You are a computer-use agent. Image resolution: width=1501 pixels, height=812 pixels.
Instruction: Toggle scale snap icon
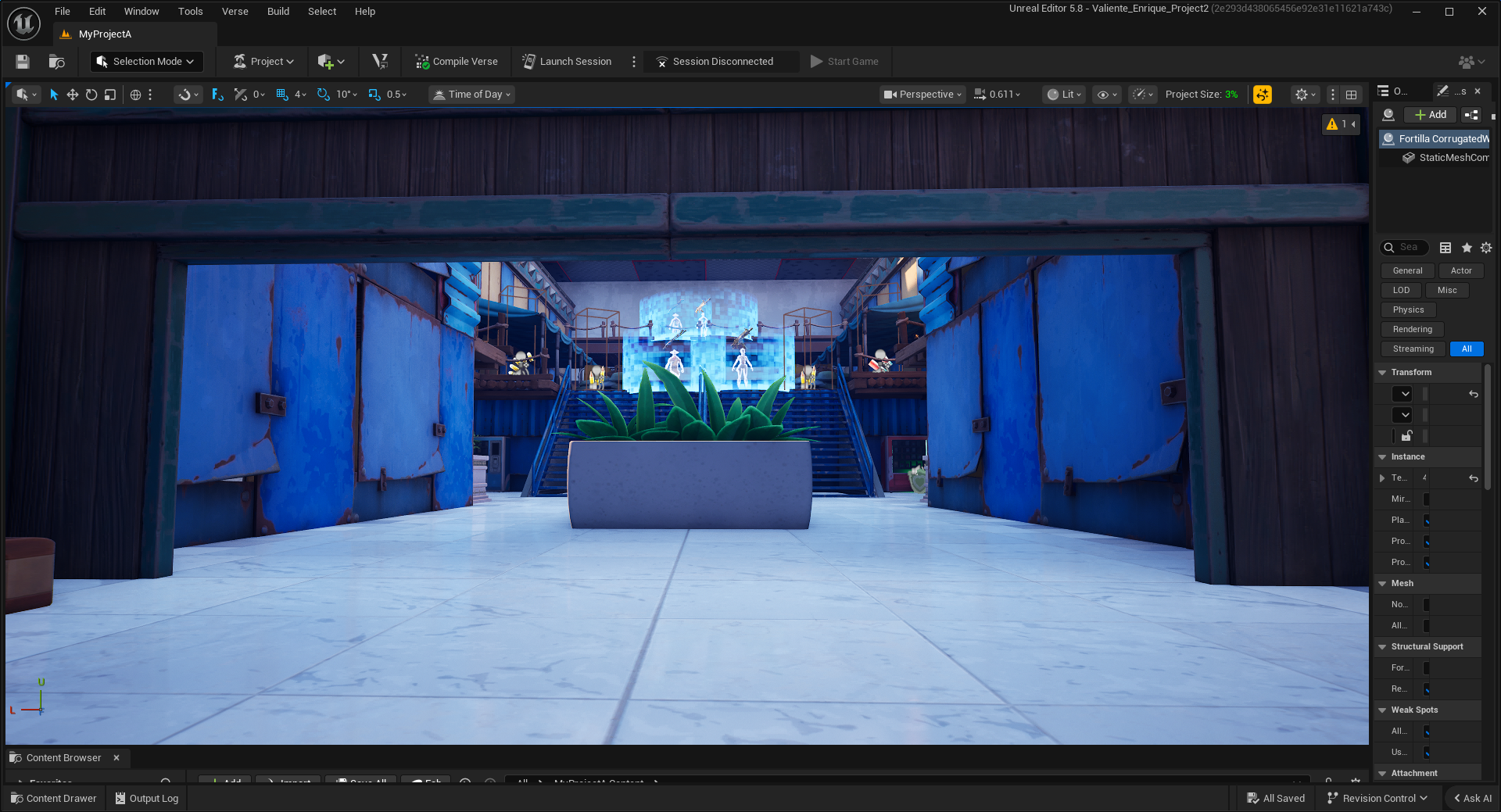374,95
